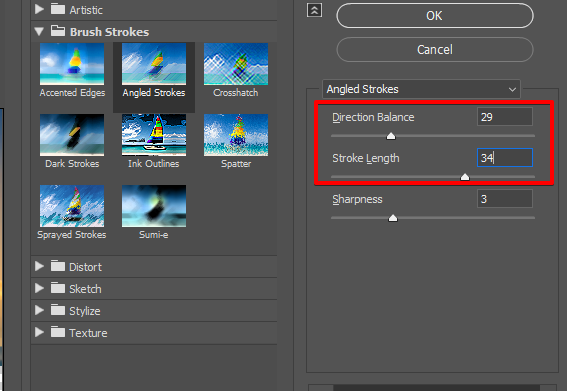Screen dimensions: 567x391
Task: Expand the Distort filter folder
Action: point(39,267)
